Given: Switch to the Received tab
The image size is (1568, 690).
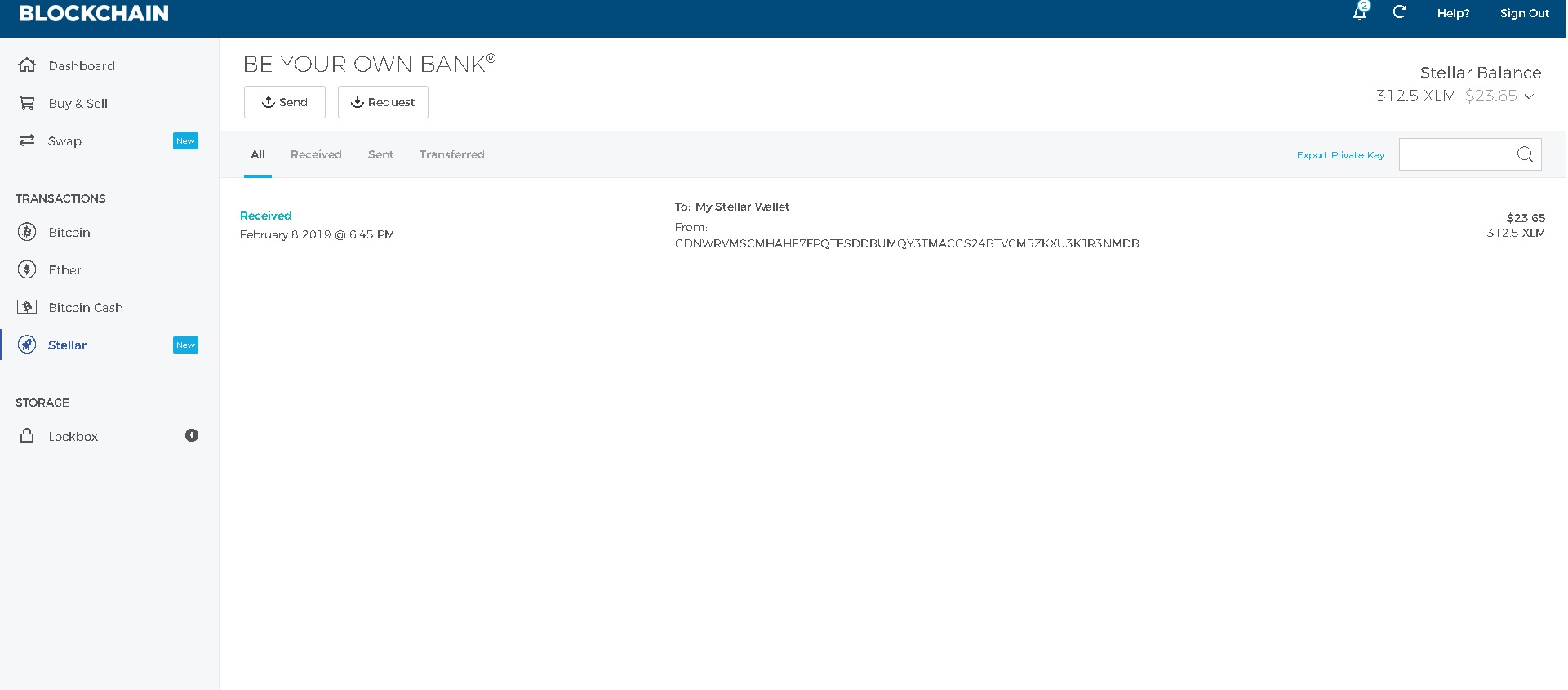Looking at the screenshot, I should [316, 154].
